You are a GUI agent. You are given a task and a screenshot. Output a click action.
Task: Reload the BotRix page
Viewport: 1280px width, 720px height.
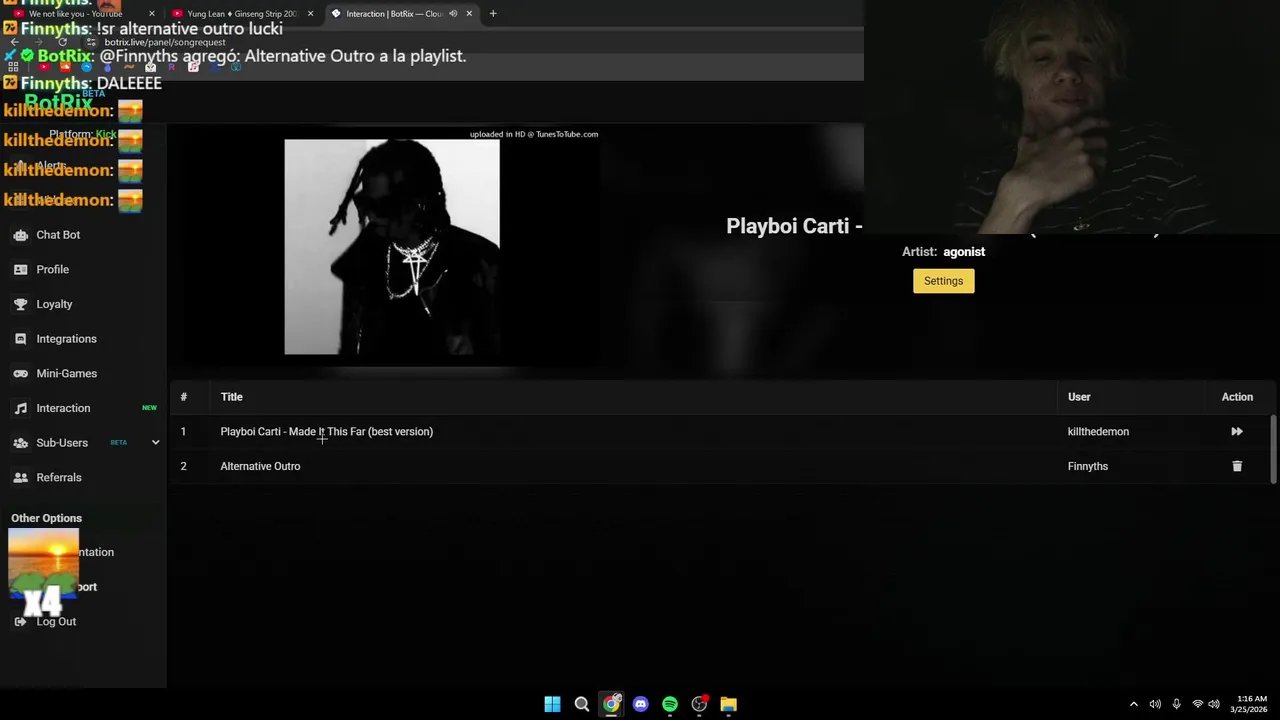click(x=62, y=42)
